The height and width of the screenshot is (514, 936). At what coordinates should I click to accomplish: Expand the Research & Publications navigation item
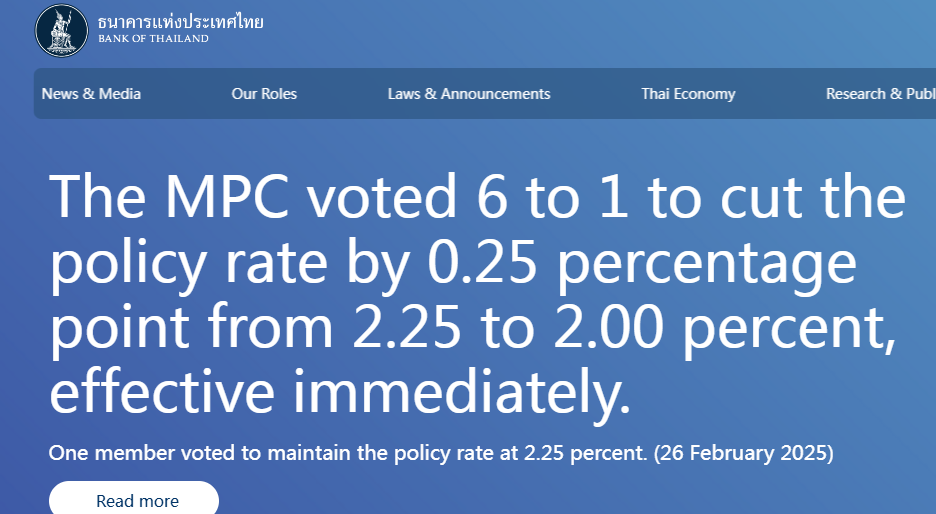coord(880,94)
